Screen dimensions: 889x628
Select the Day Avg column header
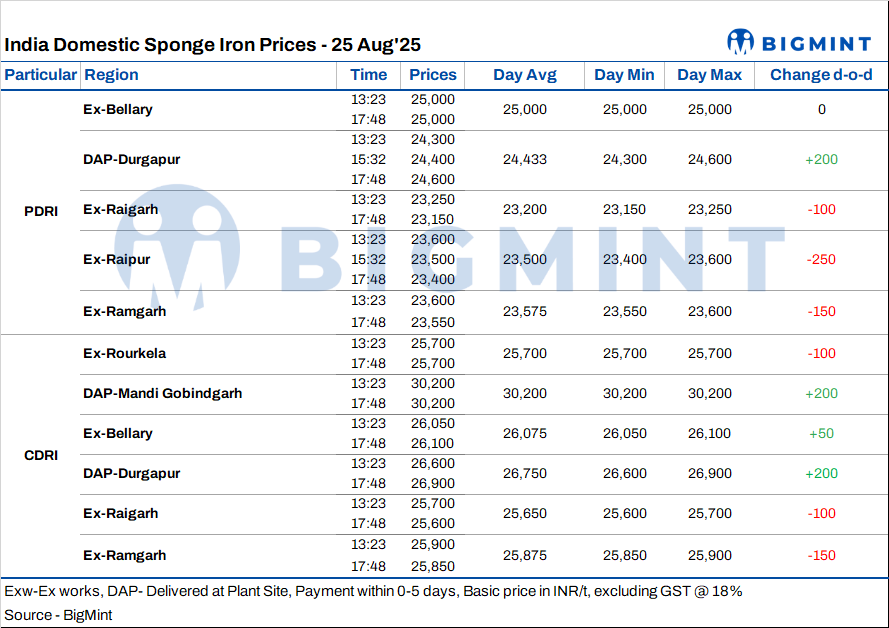point(525,75)
